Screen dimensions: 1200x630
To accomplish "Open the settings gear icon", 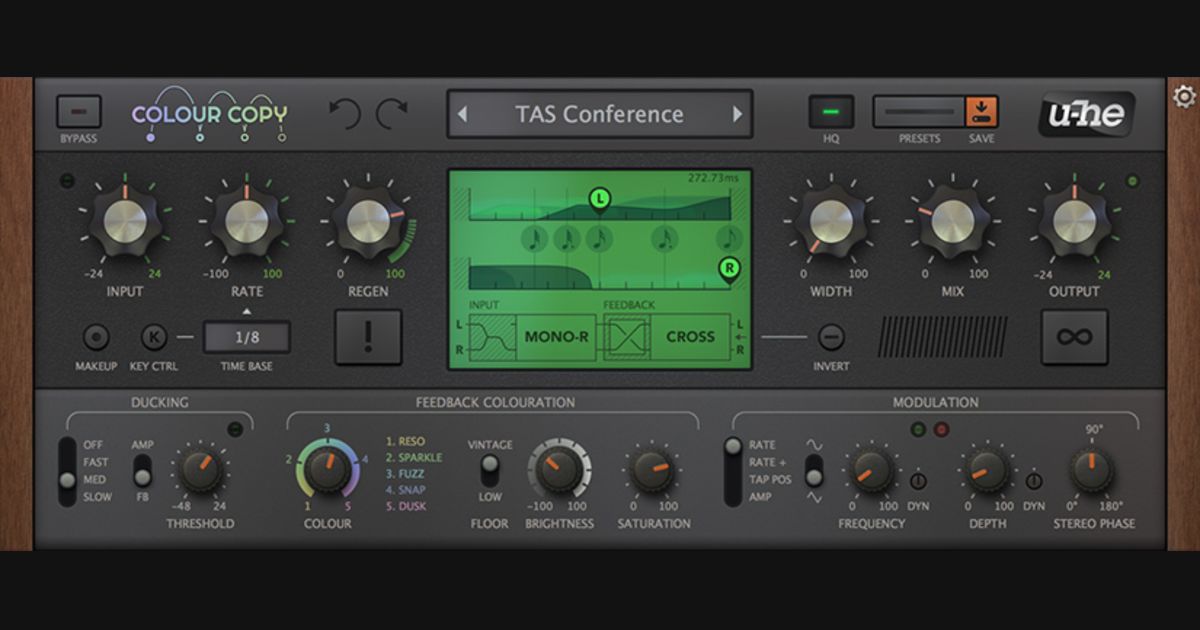I will (1184, 96).
